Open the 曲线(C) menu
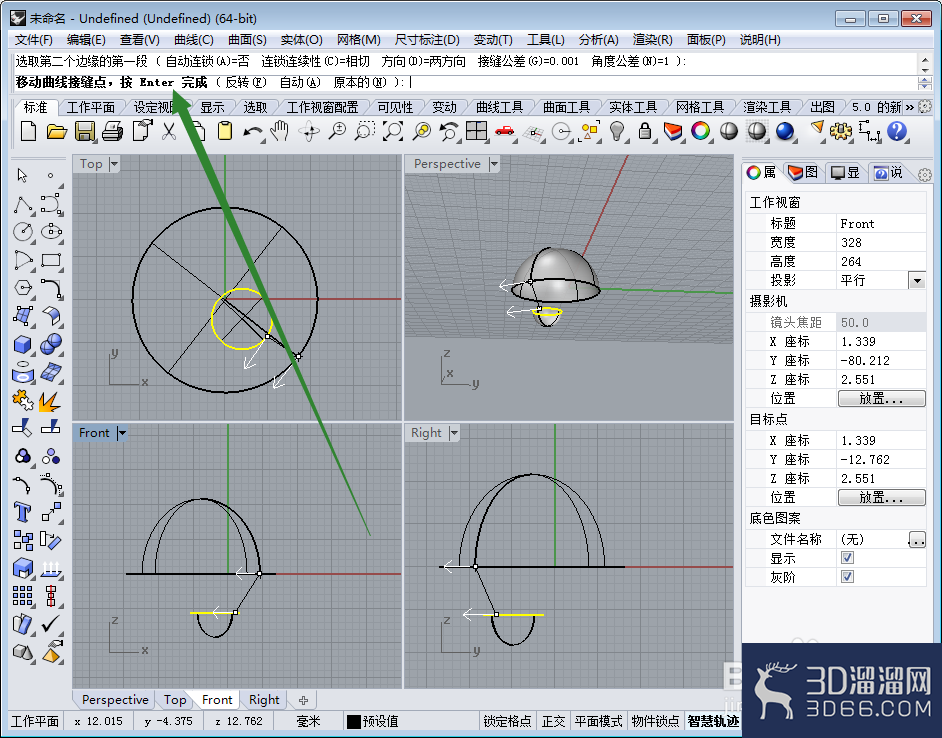Image resolution: width=942 pixels, height=738 pixels. tap(193, 40)
